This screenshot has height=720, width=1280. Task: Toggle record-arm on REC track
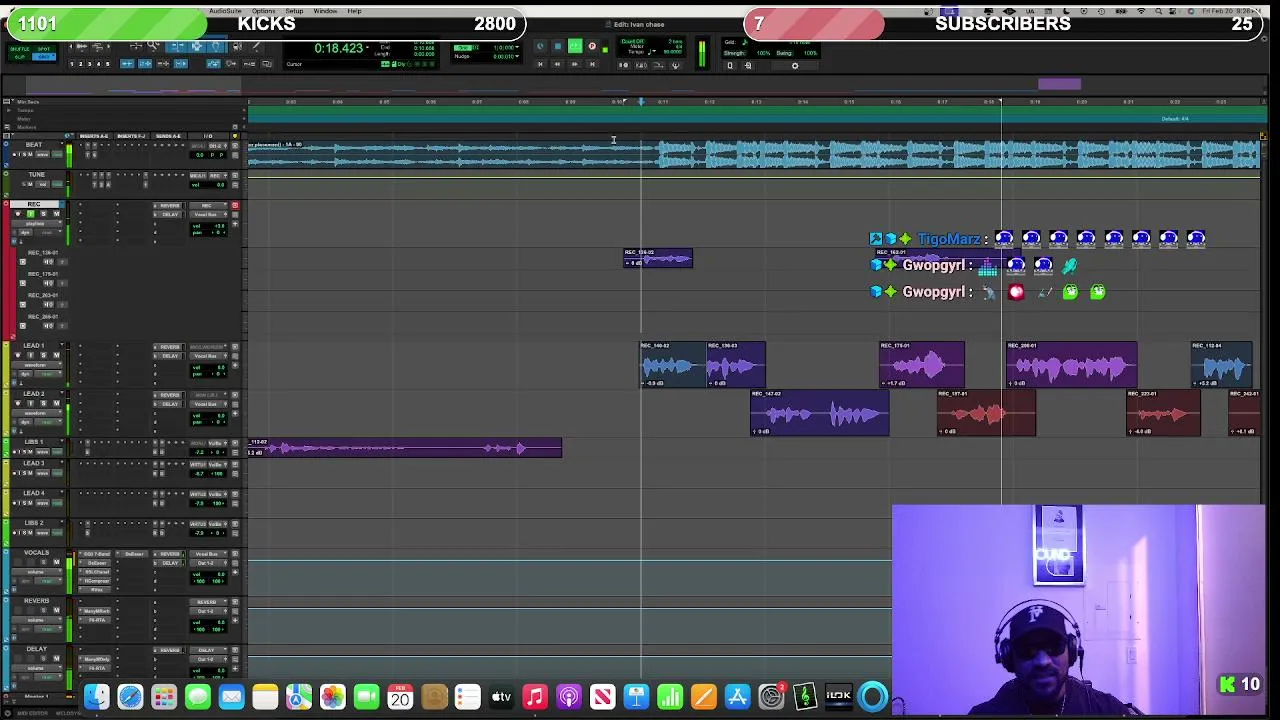click(x=18, y=214)
